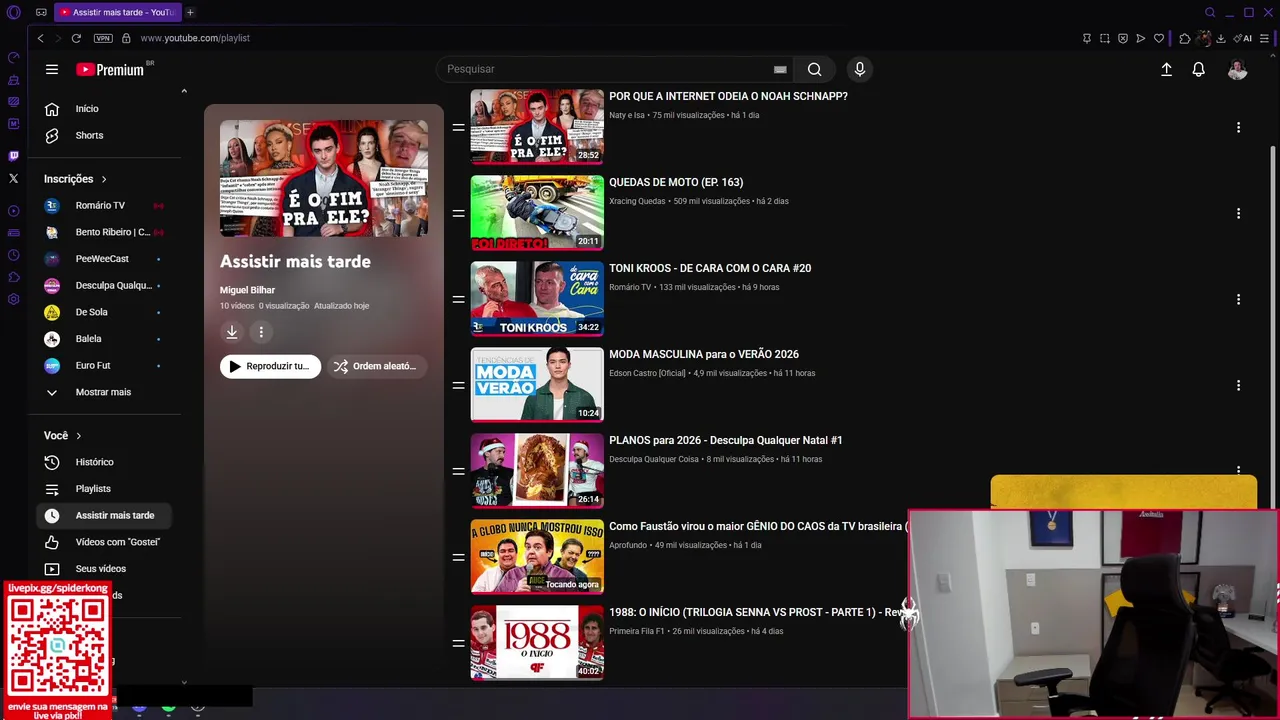Open Miguel Bilhar channel link
Image resolution: width=1280 pixels, height=720 pixels.
(247, 290)
